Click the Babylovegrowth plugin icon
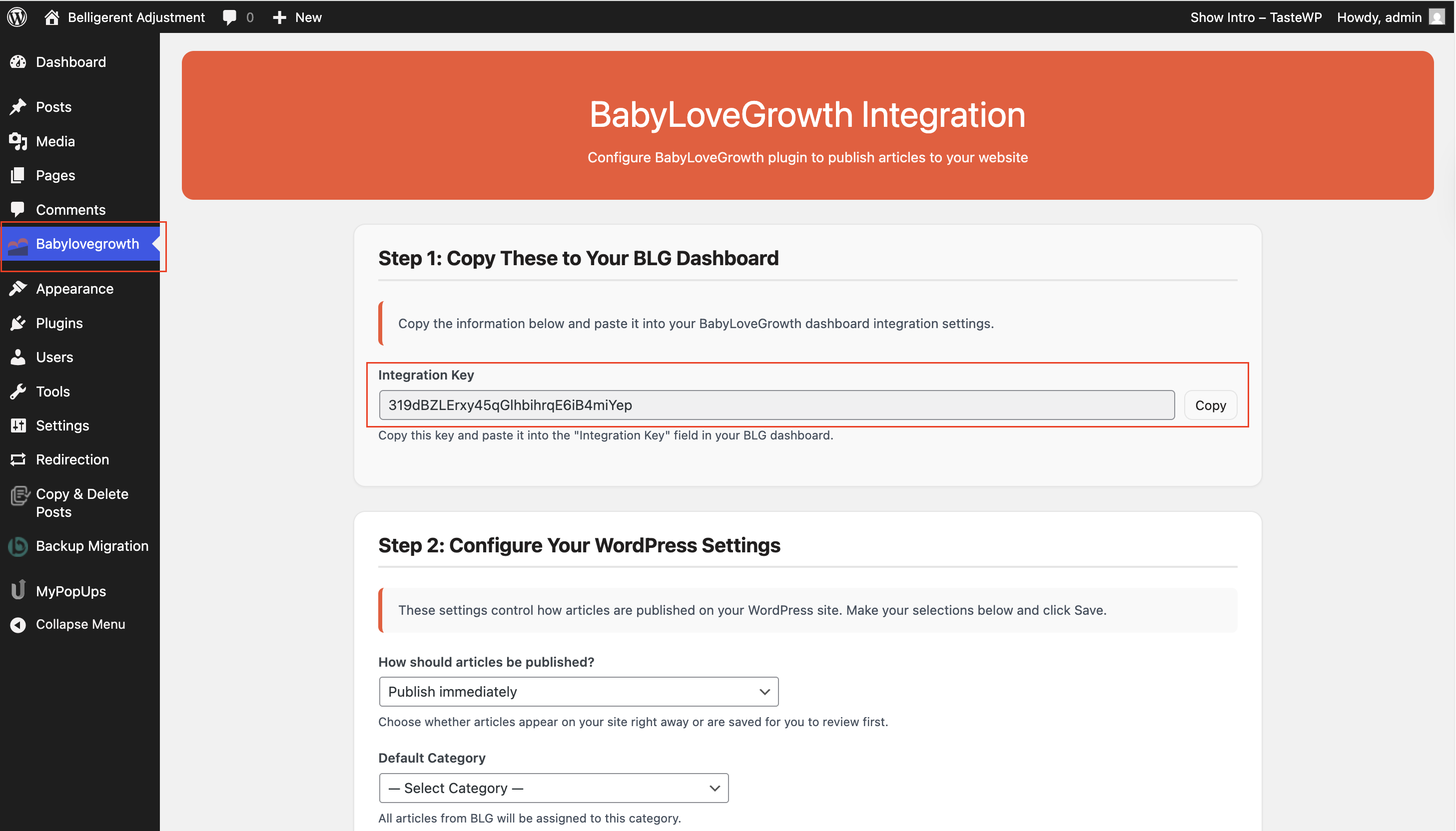 [x=18, y=246]
